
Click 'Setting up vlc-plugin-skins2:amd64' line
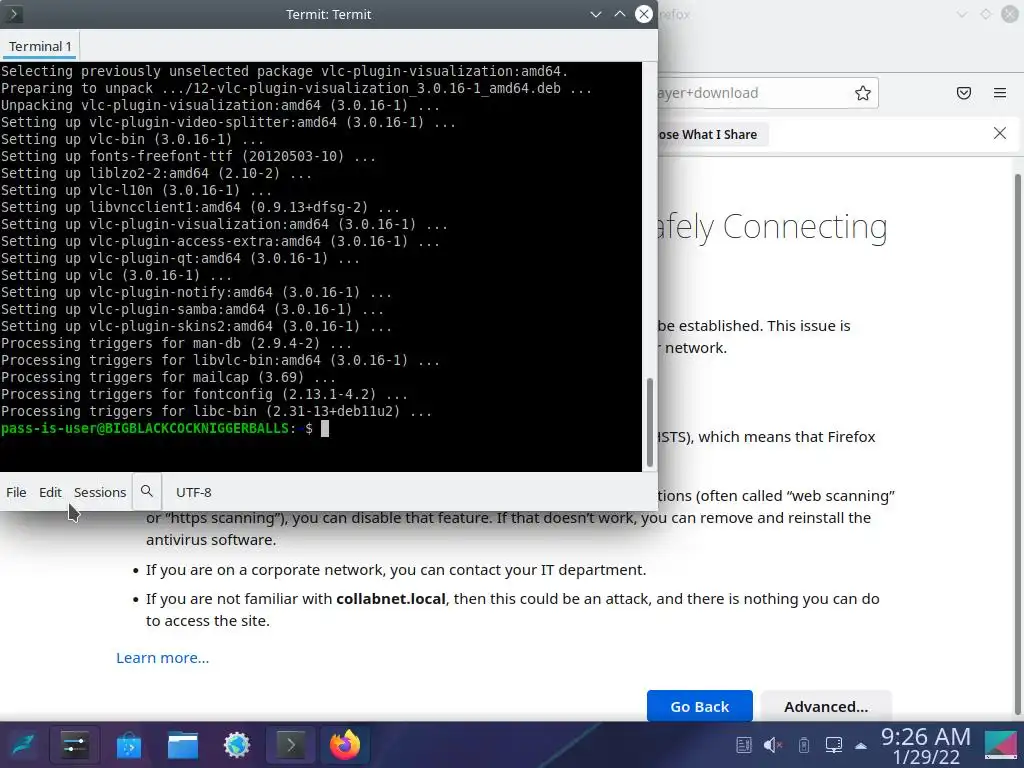tap(197, 327)
